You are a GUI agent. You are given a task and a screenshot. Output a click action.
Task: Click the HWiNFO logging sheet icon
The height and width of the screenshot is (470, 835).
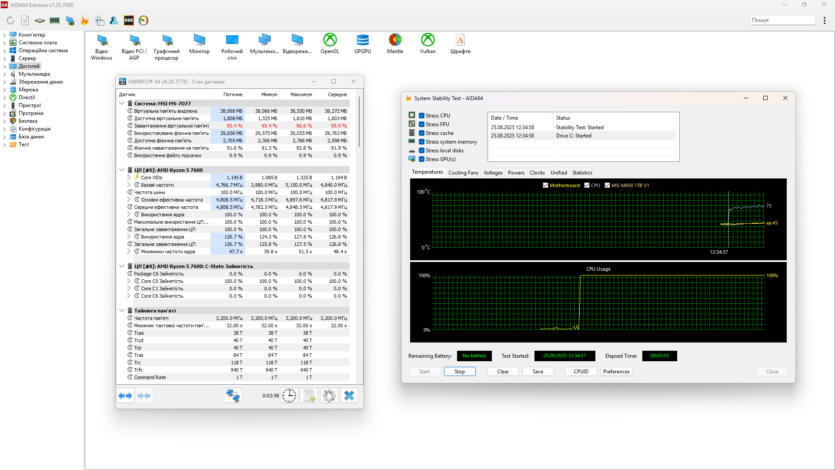coord(309,395)
